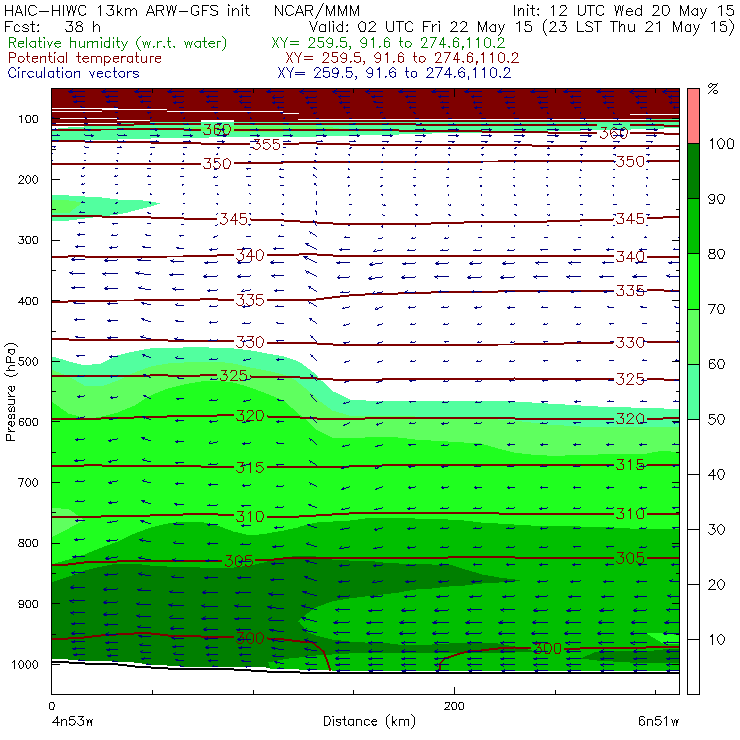The image size is (740, 740).
Task: Click the '90' colorbar label
Action: (716, 199)
